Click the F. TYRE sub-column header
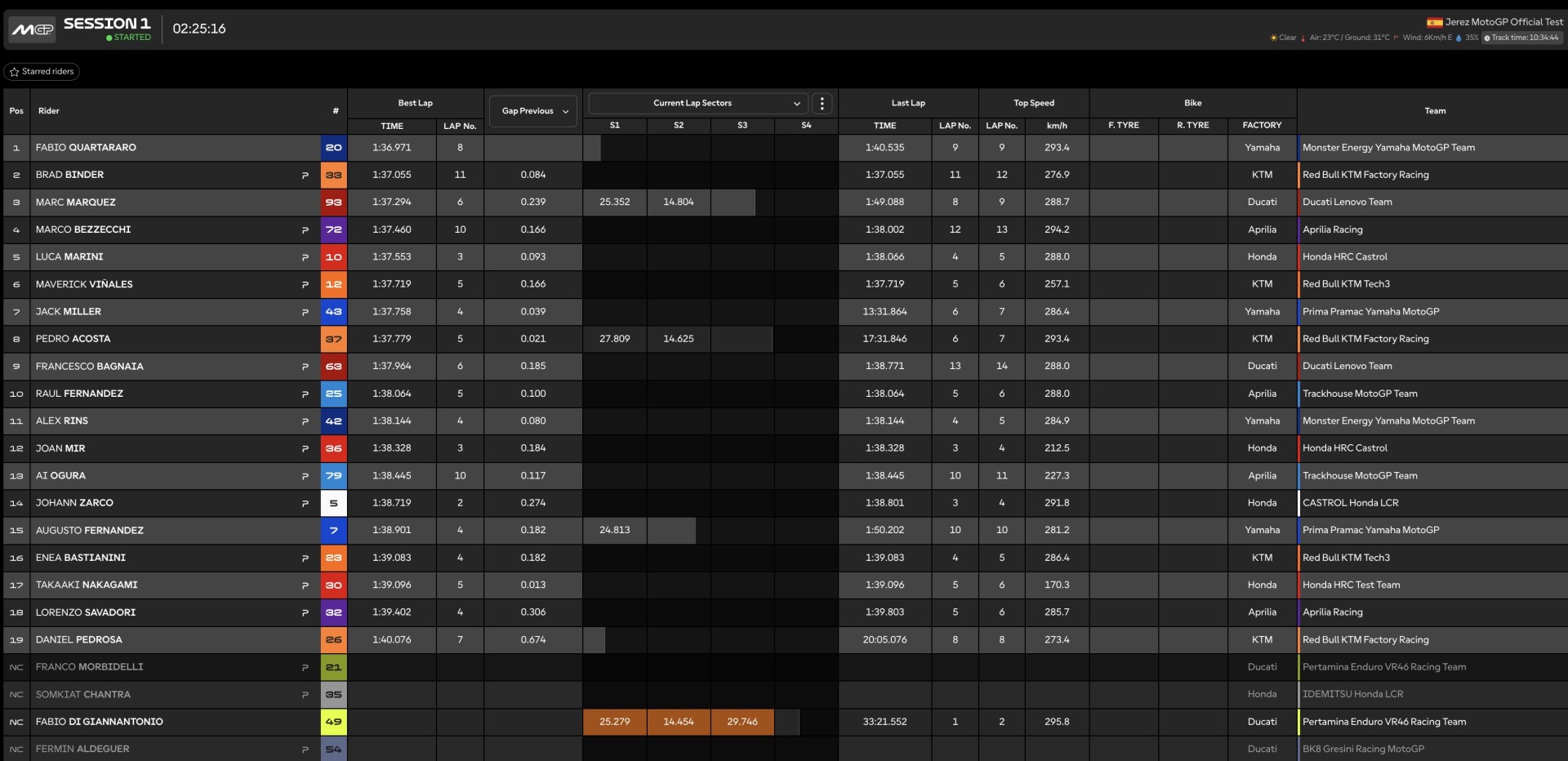The image size is (1568, 761). click(x=1124, y=126)
